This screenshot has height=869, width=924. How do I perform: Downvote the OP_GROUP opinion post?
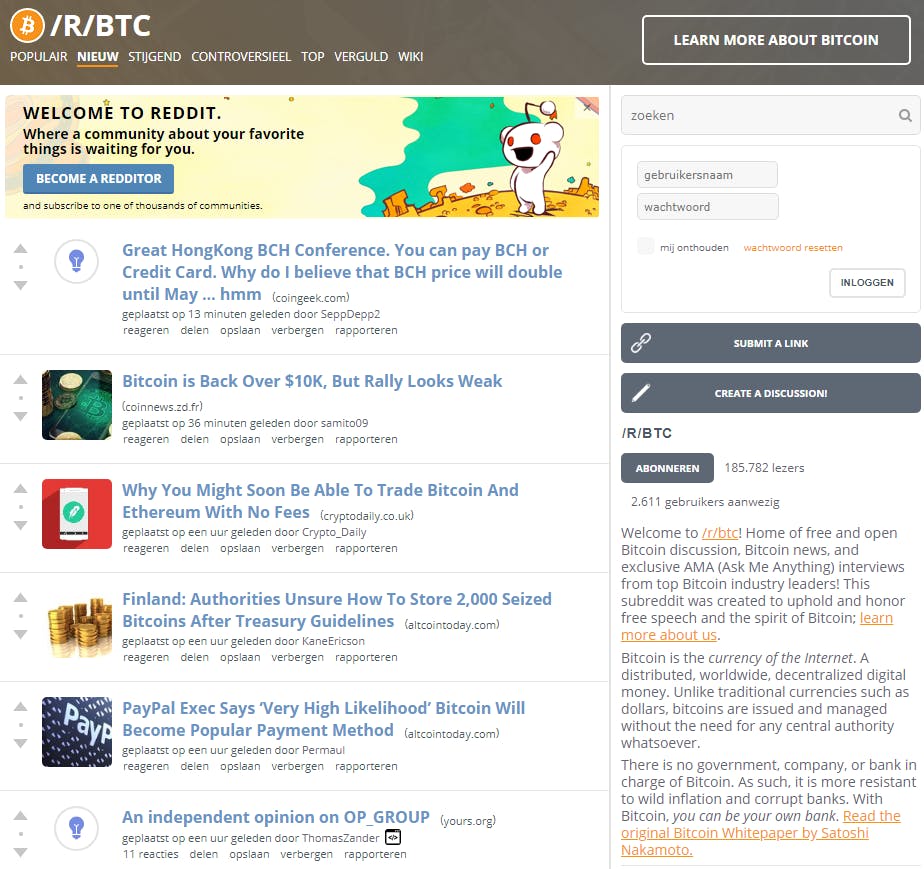(21, 852)
